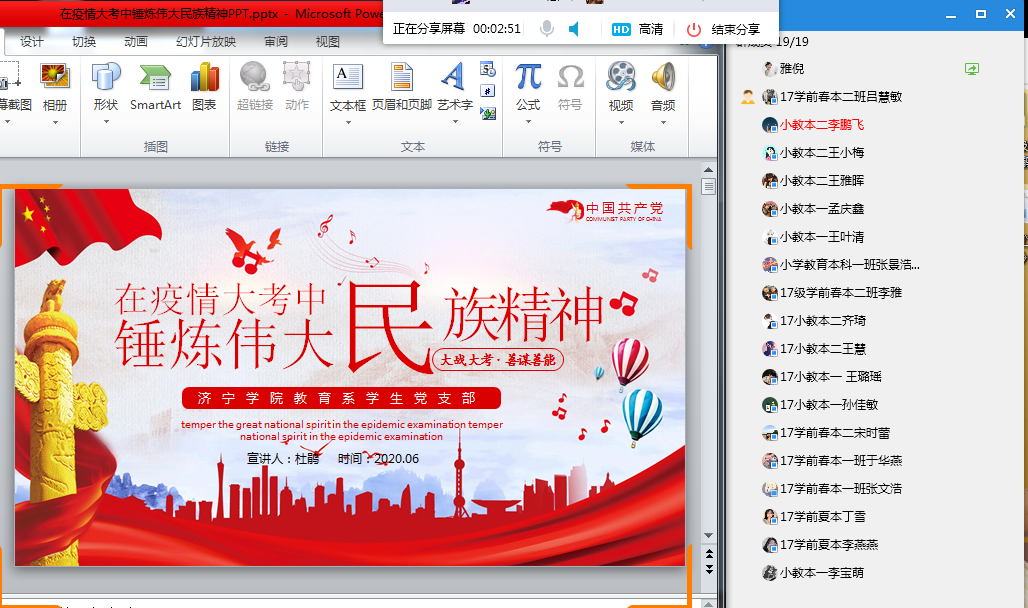Expand the 文本框 text box dropdown
The width and height of the screenshot is (1028, 608).
tap(347, 123)
